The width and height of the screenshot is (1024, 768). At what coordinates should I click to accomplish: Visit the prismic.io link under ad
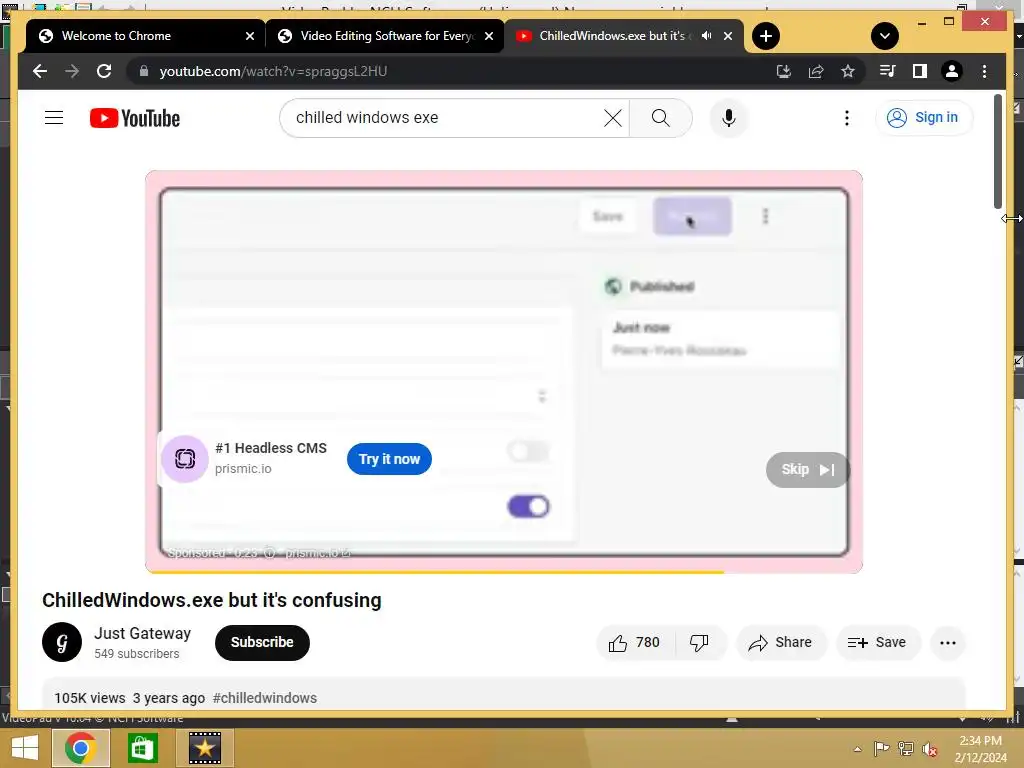coord(318,553)
